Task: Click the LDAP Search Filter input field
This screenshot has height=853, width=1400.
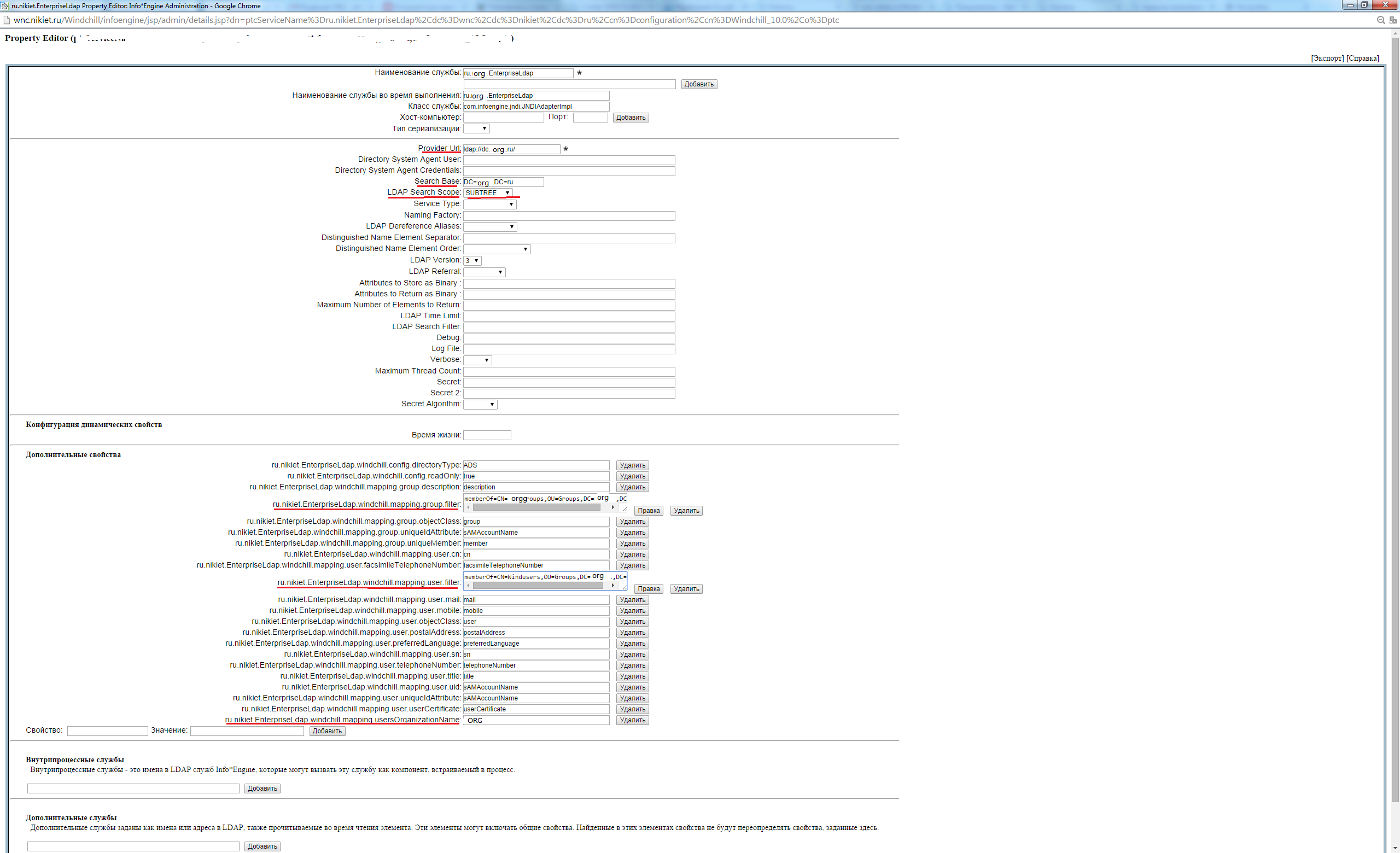Action: (568, 326)
